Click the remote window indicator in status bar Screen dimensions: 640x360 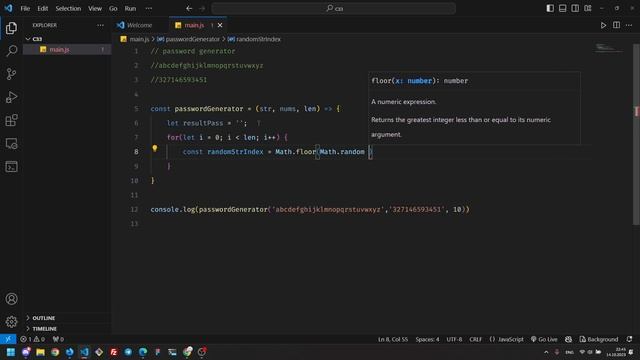[x=8, y=339]
